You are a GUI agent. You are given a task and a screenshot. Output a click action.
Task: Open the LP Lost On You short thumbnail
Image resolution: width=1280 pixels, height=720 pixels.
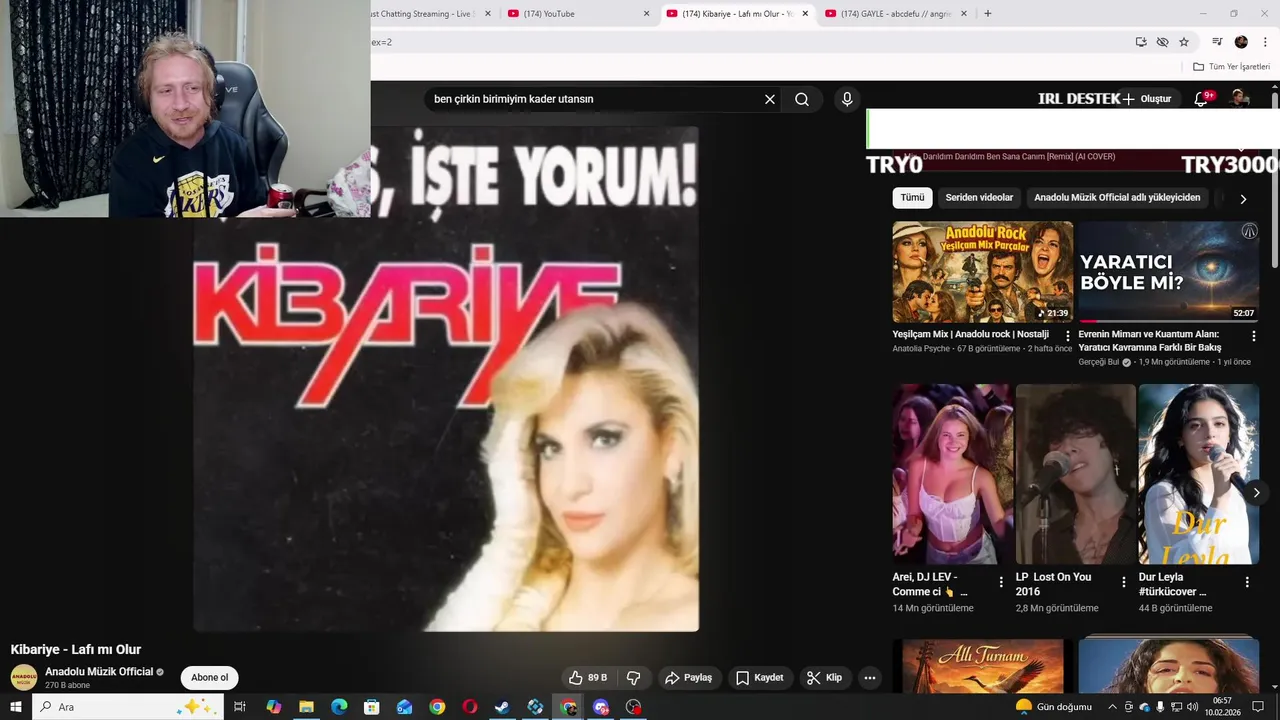1076,474
